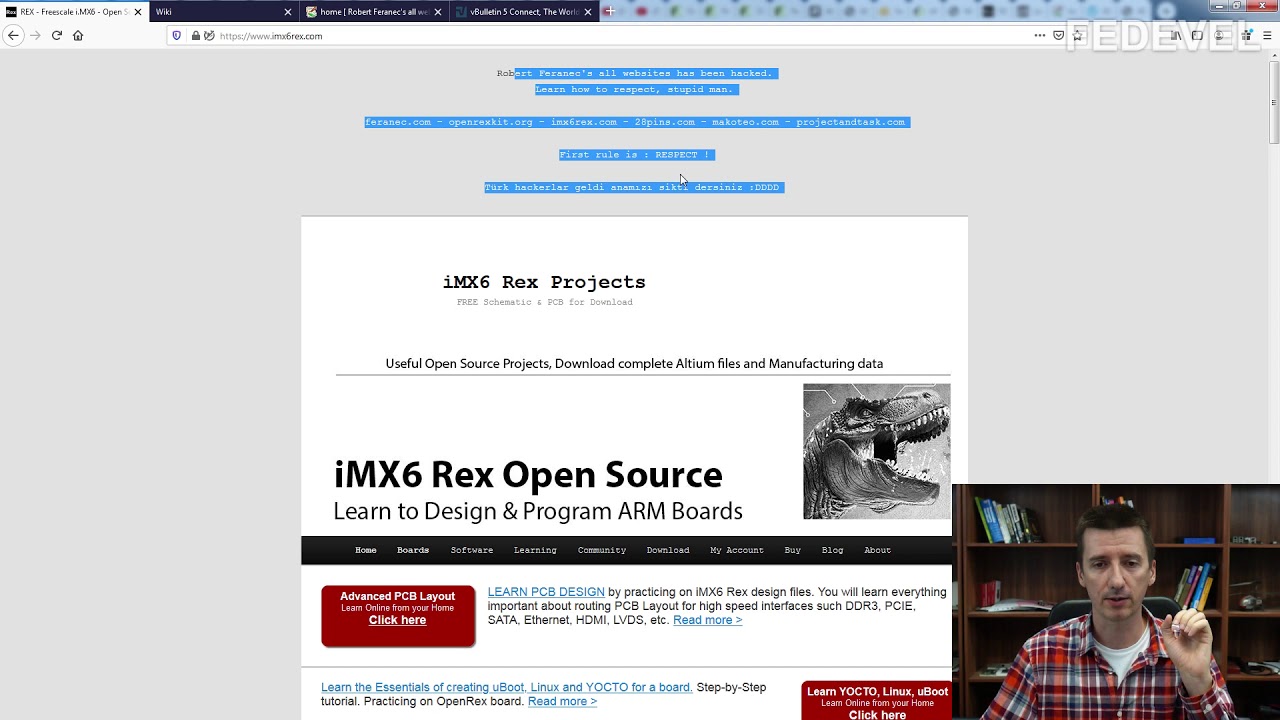Show site security padlock info
This screenshot has height=720, width=1280.
(195, 35)
